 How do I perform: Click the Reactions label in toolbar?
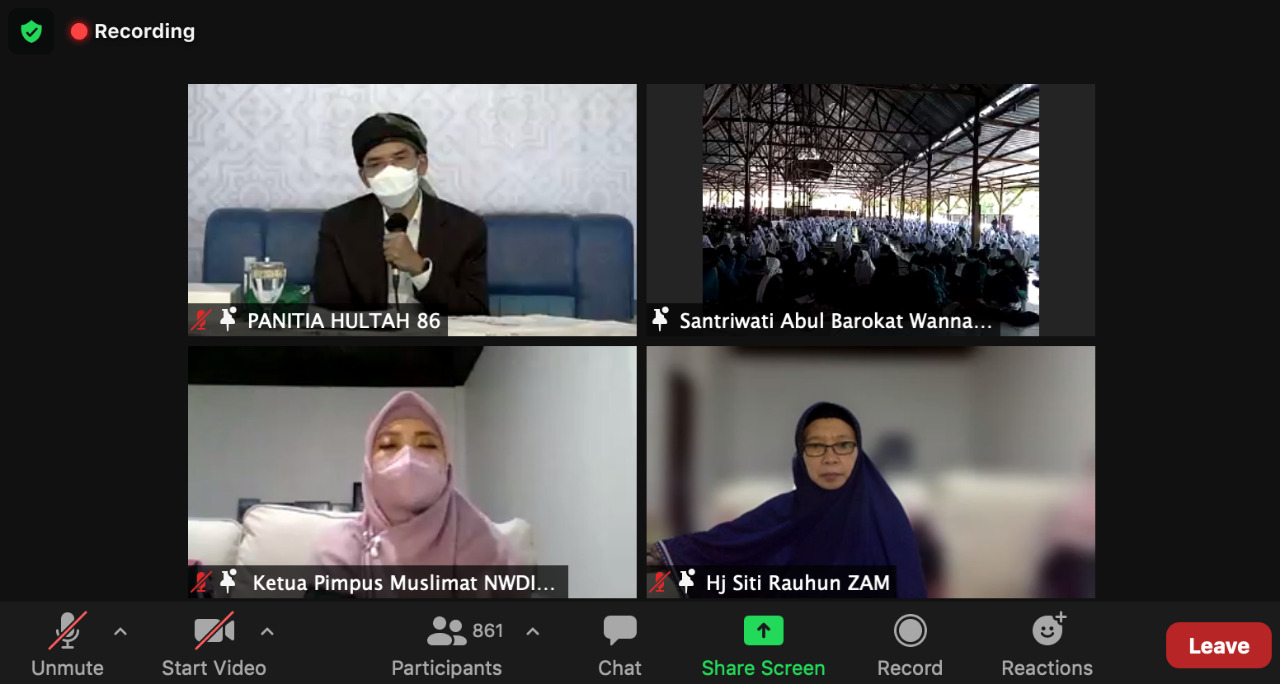pyautogui.click(x=1047, y=668)
